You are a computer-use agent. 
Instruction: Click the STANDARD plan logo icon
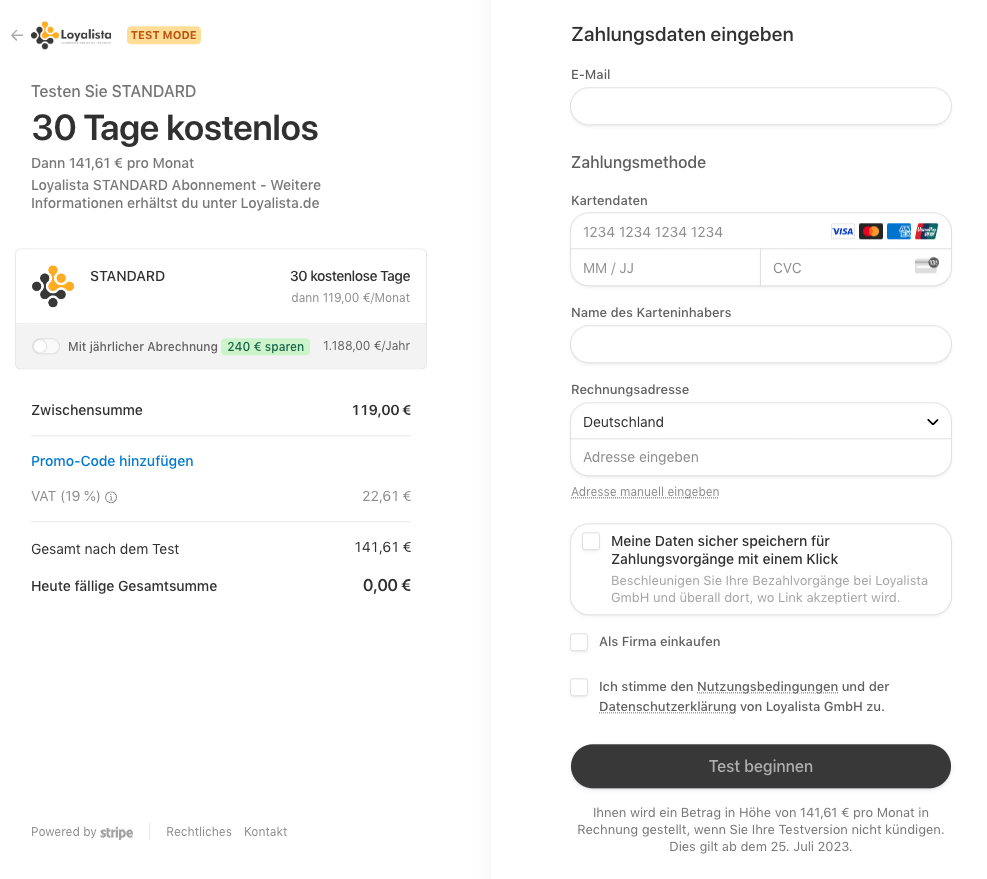(x=53, y=286)
